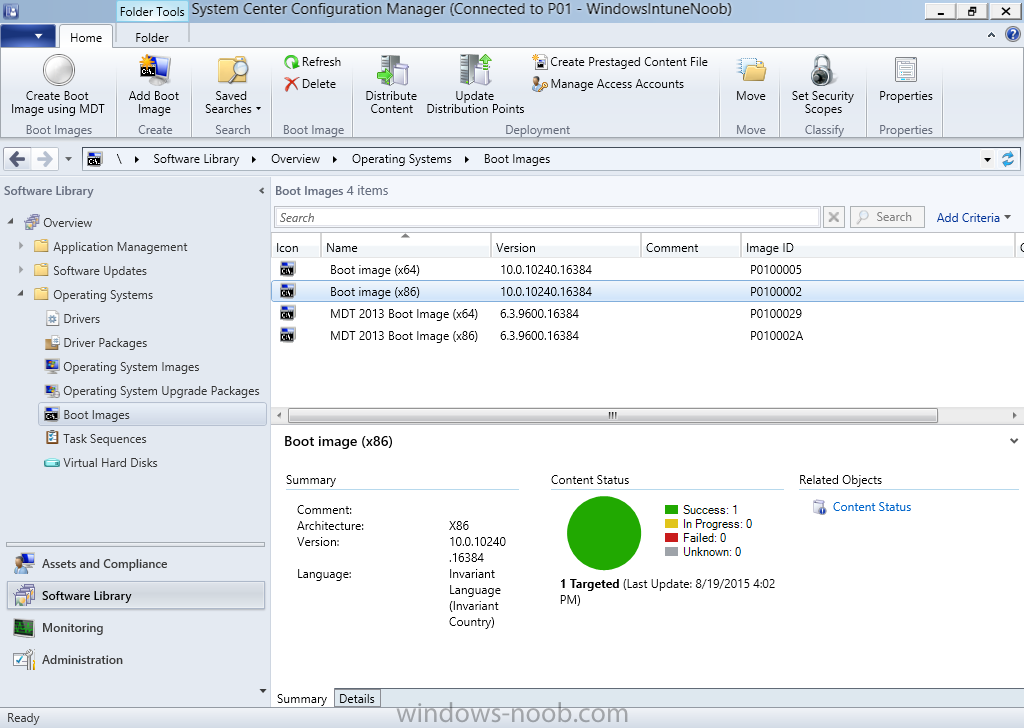Click the green Content Status pie chart
Image resolution: width=1024 pixels, height=728 pixels.
pyautogui.click(x=604, y=533)
